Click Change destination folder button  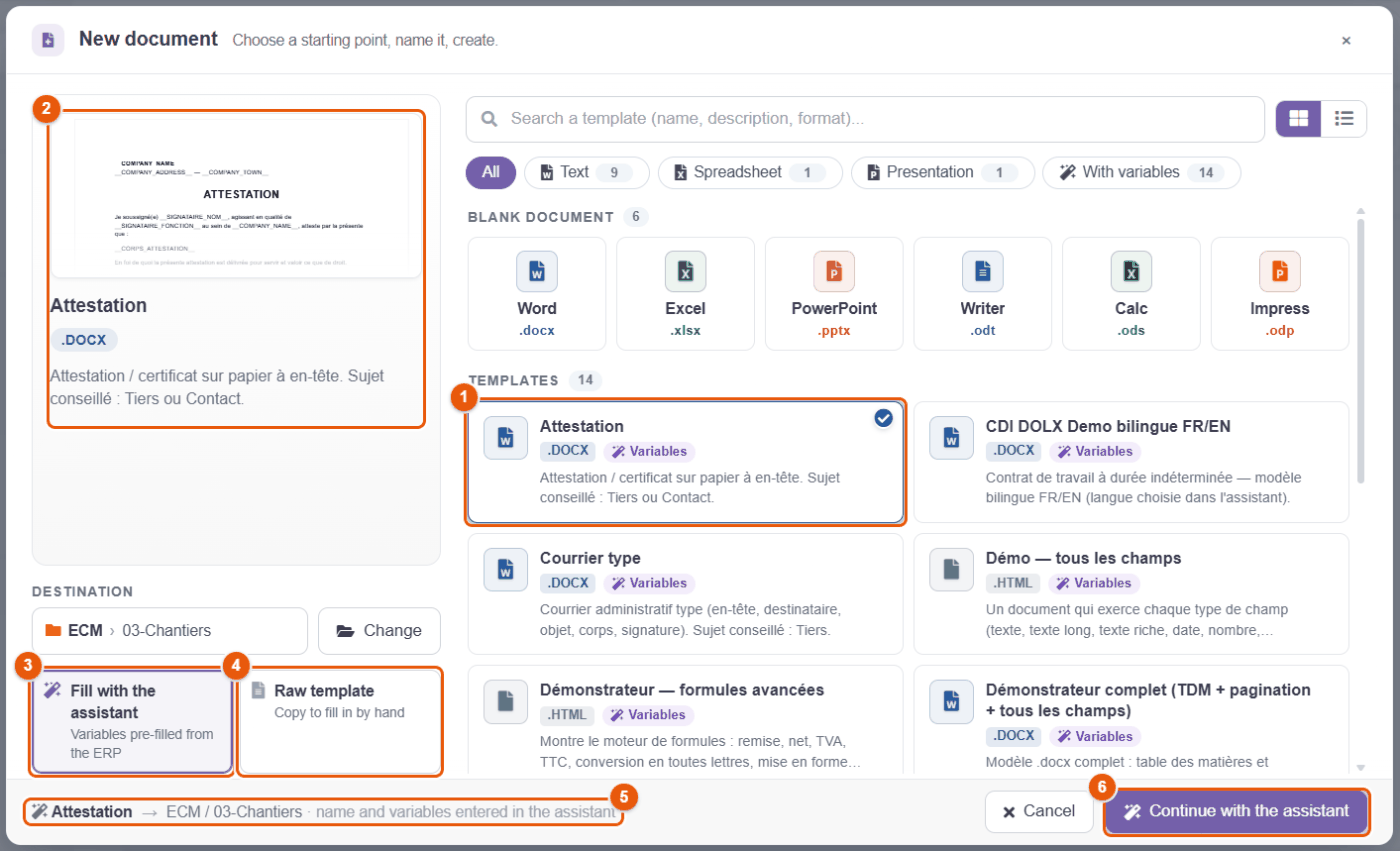coord(379,631)
